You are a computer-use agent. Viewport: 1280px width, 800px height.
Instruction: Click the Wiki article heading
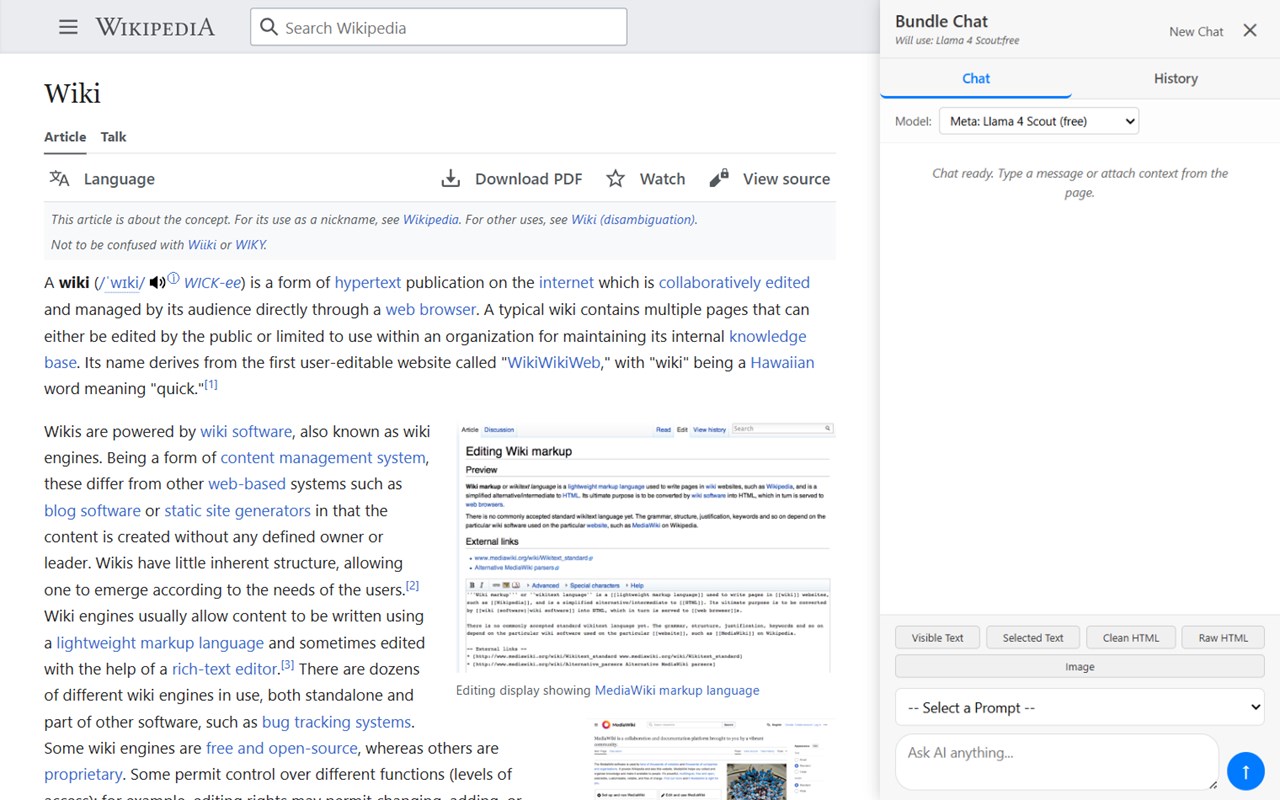[72, 93]
